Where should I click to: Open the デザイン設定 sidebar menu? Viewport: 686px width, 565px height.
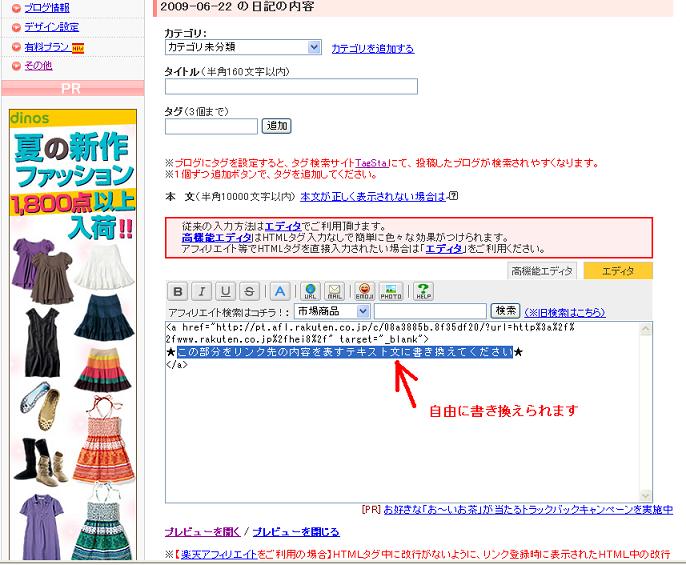52,27
